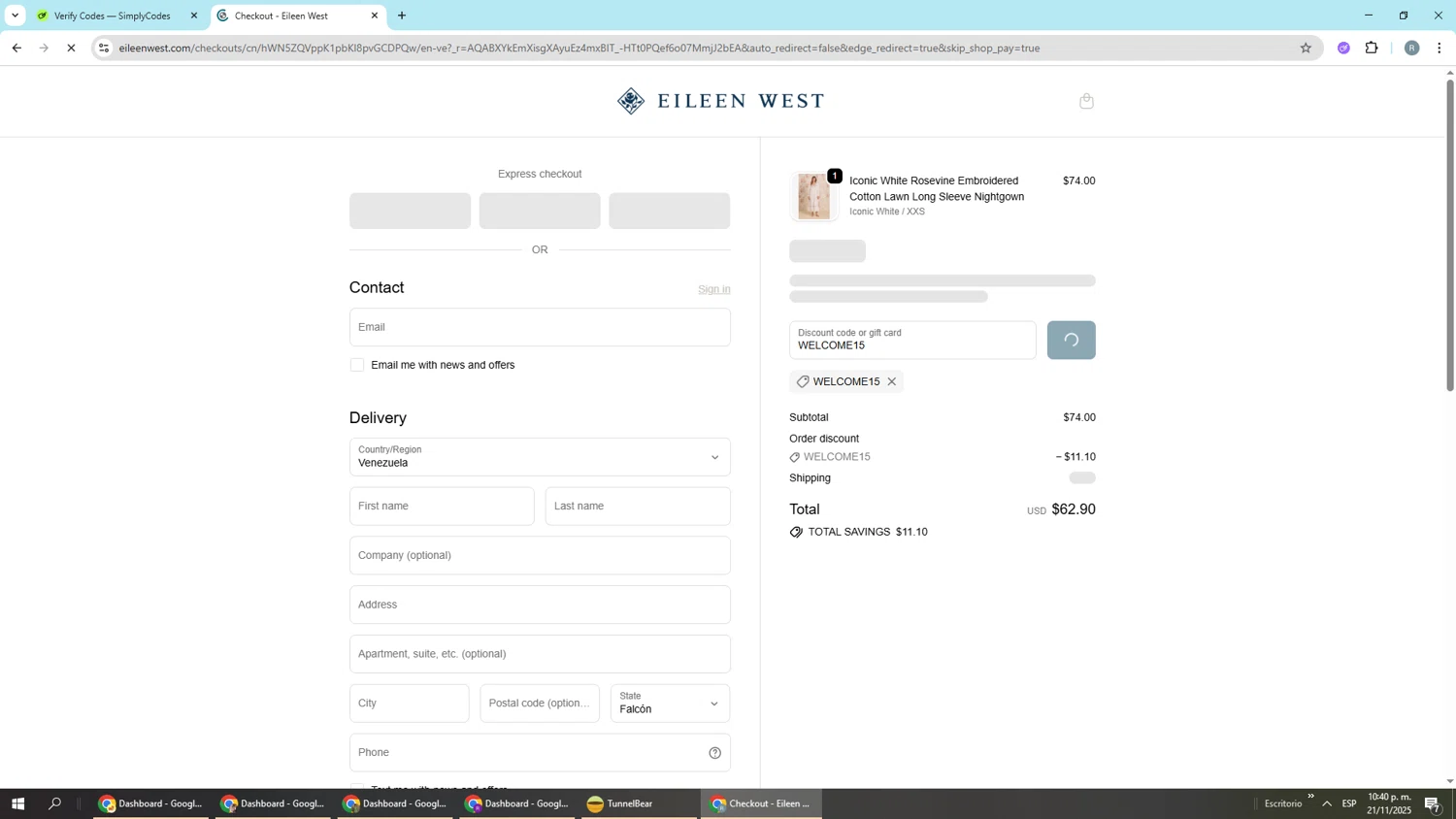This screenshot has width=1456, height=819.
Task: Click the third express checkout button
Action: [670, 211]
